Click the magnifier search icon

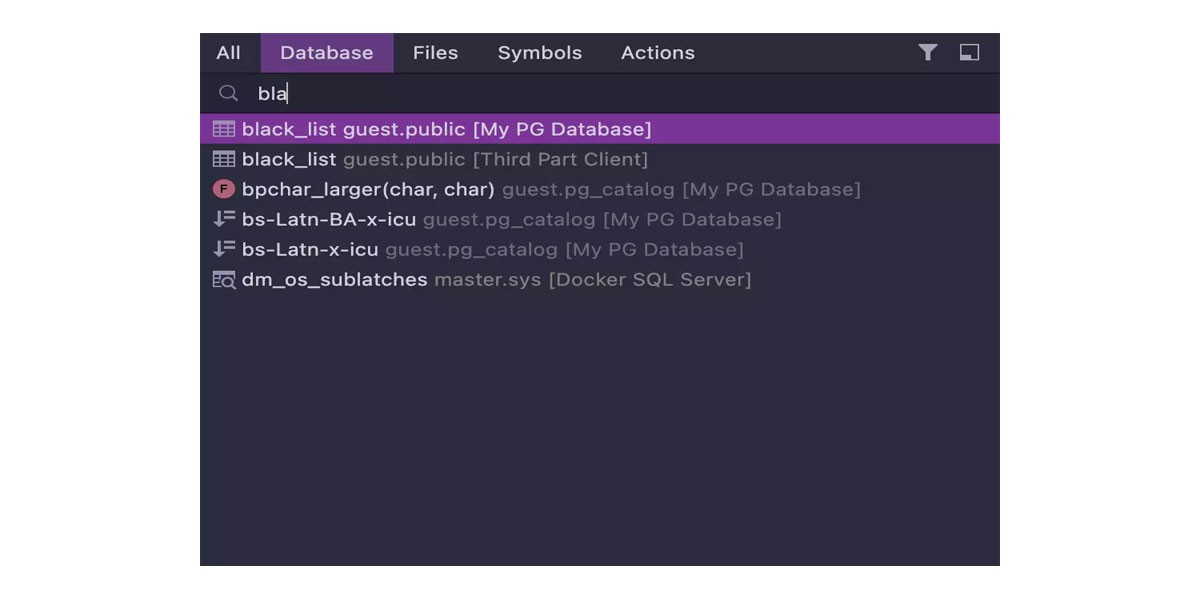[228, 93]
